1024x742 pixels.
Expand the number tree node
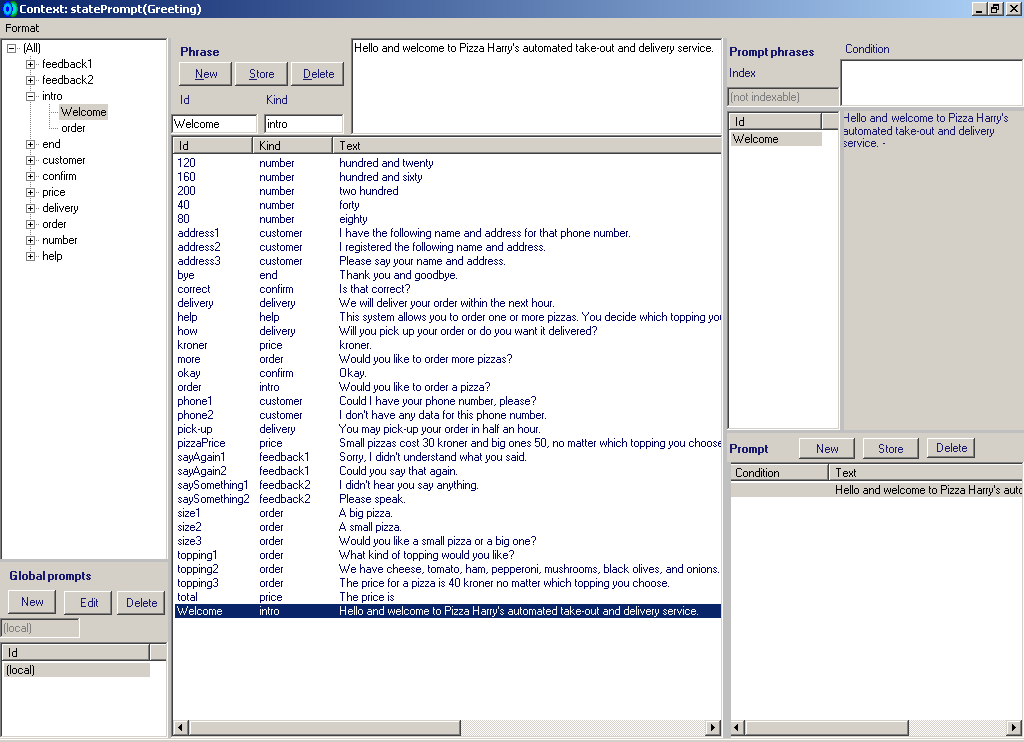pos(30,240)
